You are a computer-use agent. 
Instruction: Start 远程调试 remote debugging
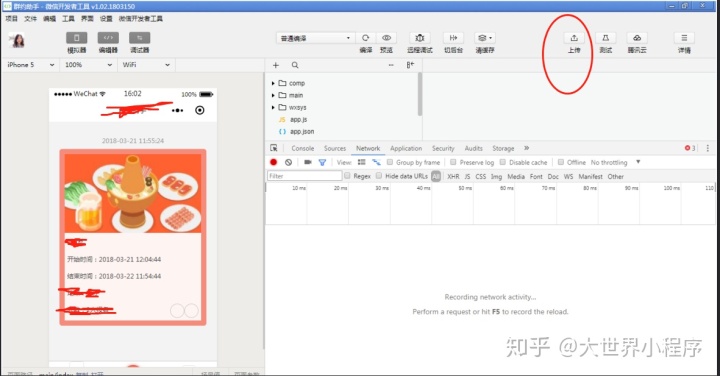point(420,38)
